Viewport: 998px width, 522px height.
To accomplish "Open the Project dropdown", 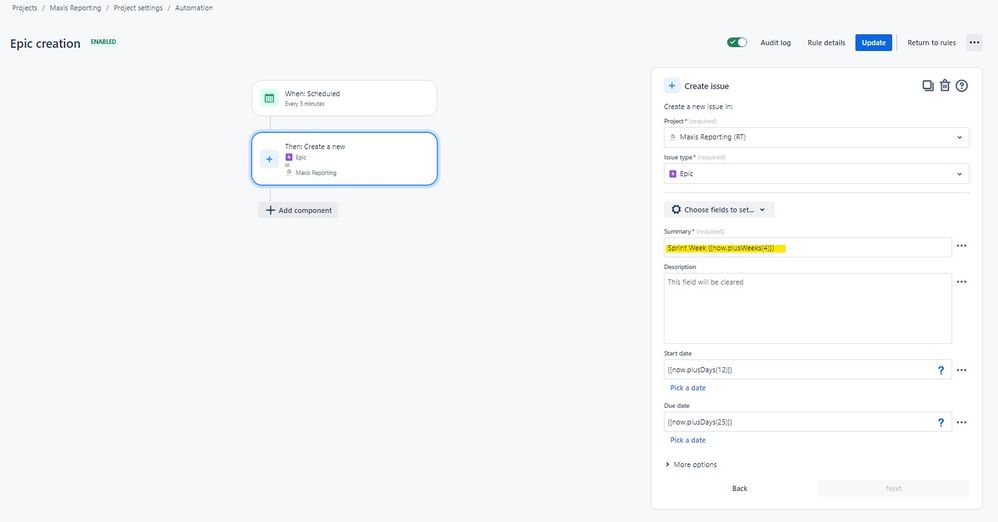I will tap(817, 137).
